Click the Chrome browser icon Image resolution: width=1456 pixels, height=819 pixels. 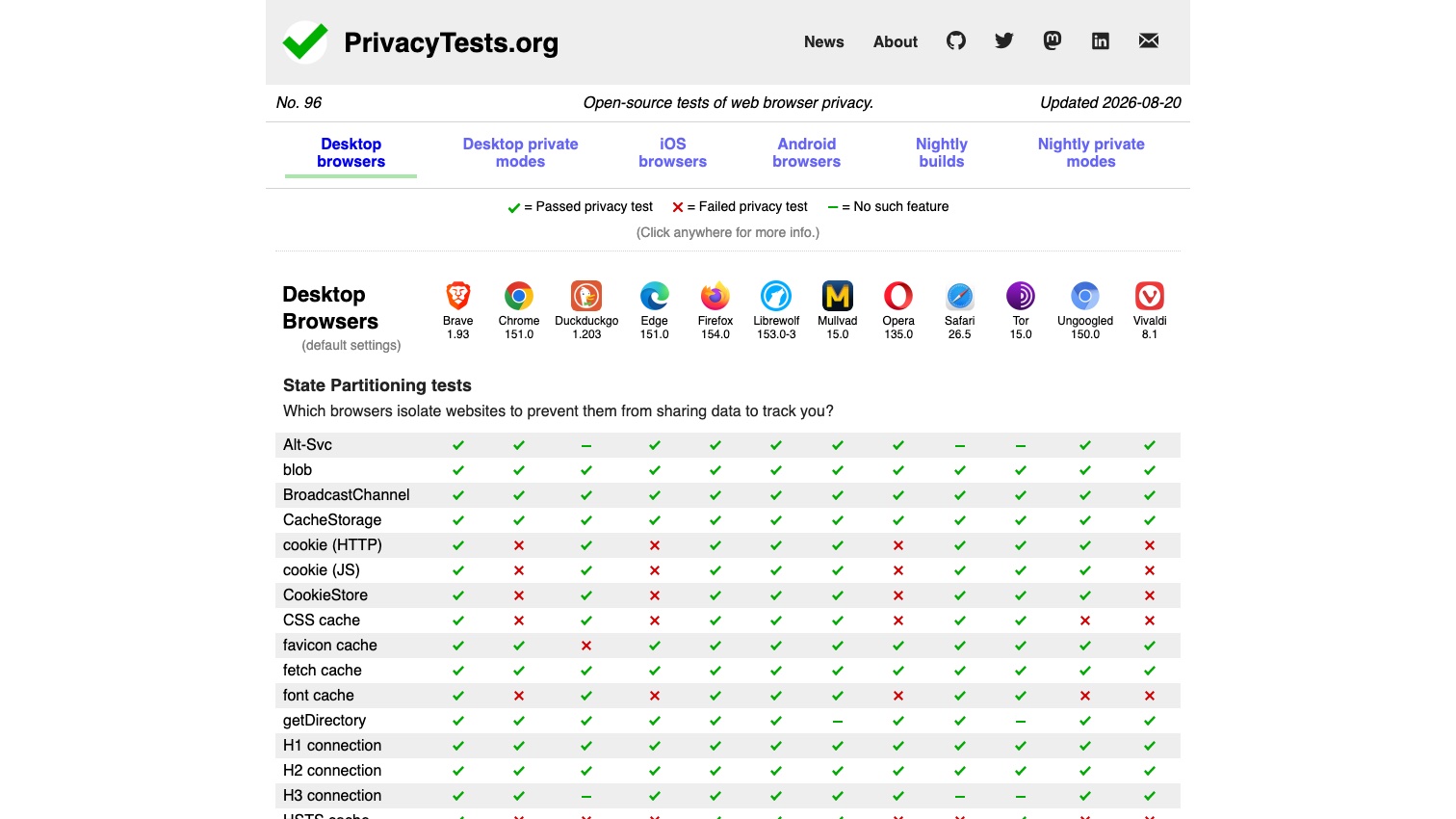point(519,296)
